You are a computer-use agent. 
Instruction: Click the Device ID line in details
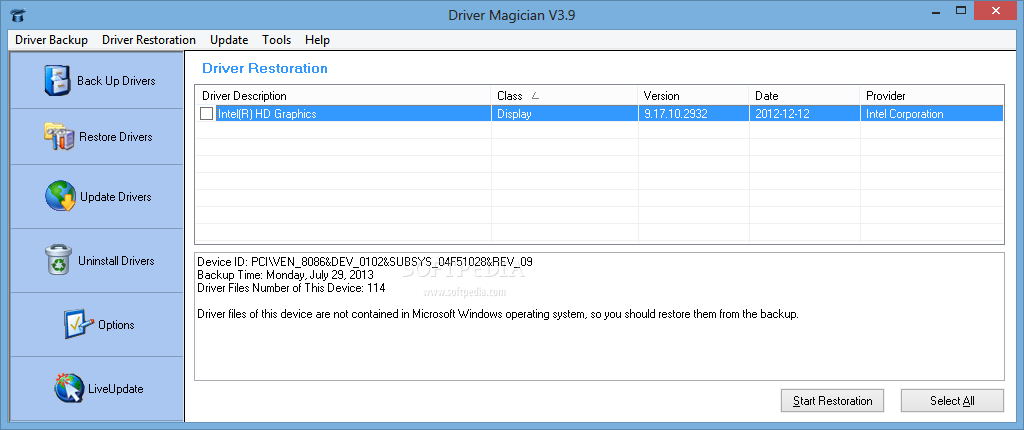364,262
